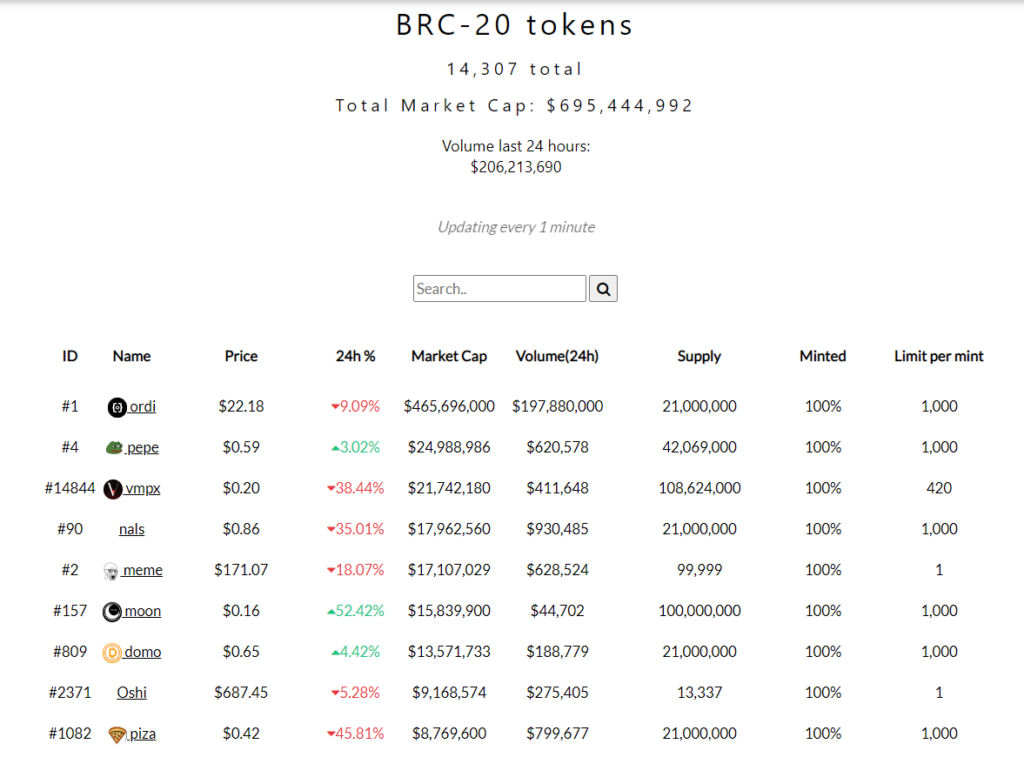Open the Oshi token link
Screen dimensions: 1024x764
point(131,692)
